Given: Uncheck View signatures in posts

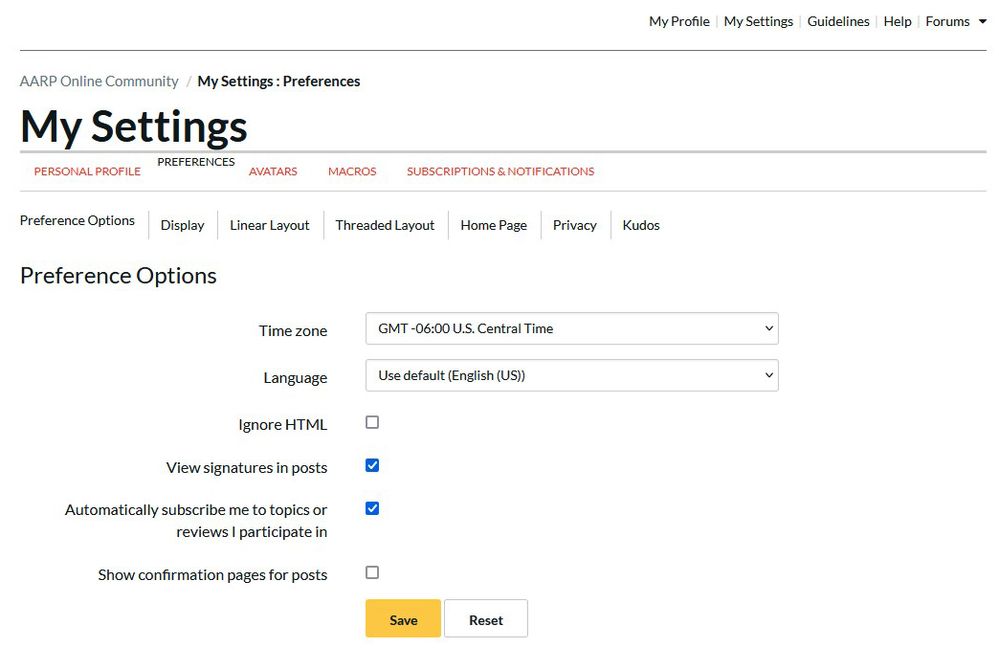Looking at the screenshot, I should click(x=372, y=466).
